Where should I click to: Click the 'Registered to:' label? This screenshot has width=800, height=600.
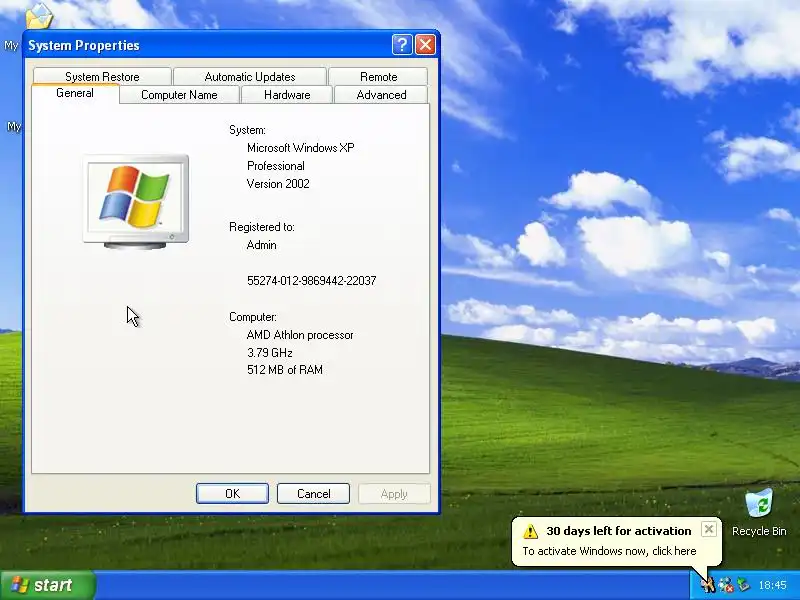pos(262,227)
